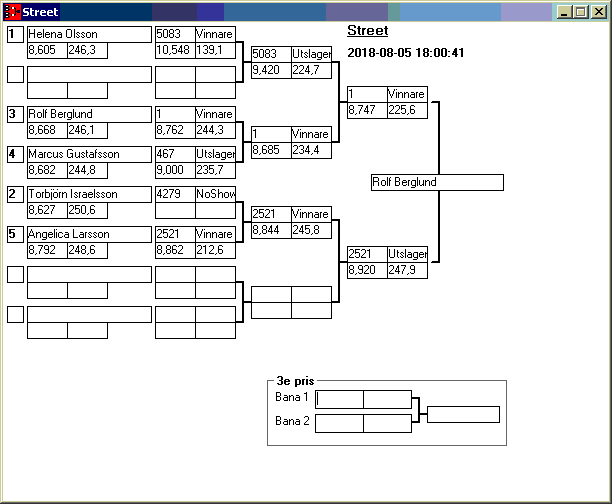Select the 3e pris winner result box
The width and height of the screenshot is (612, 504).
point(463,414)
